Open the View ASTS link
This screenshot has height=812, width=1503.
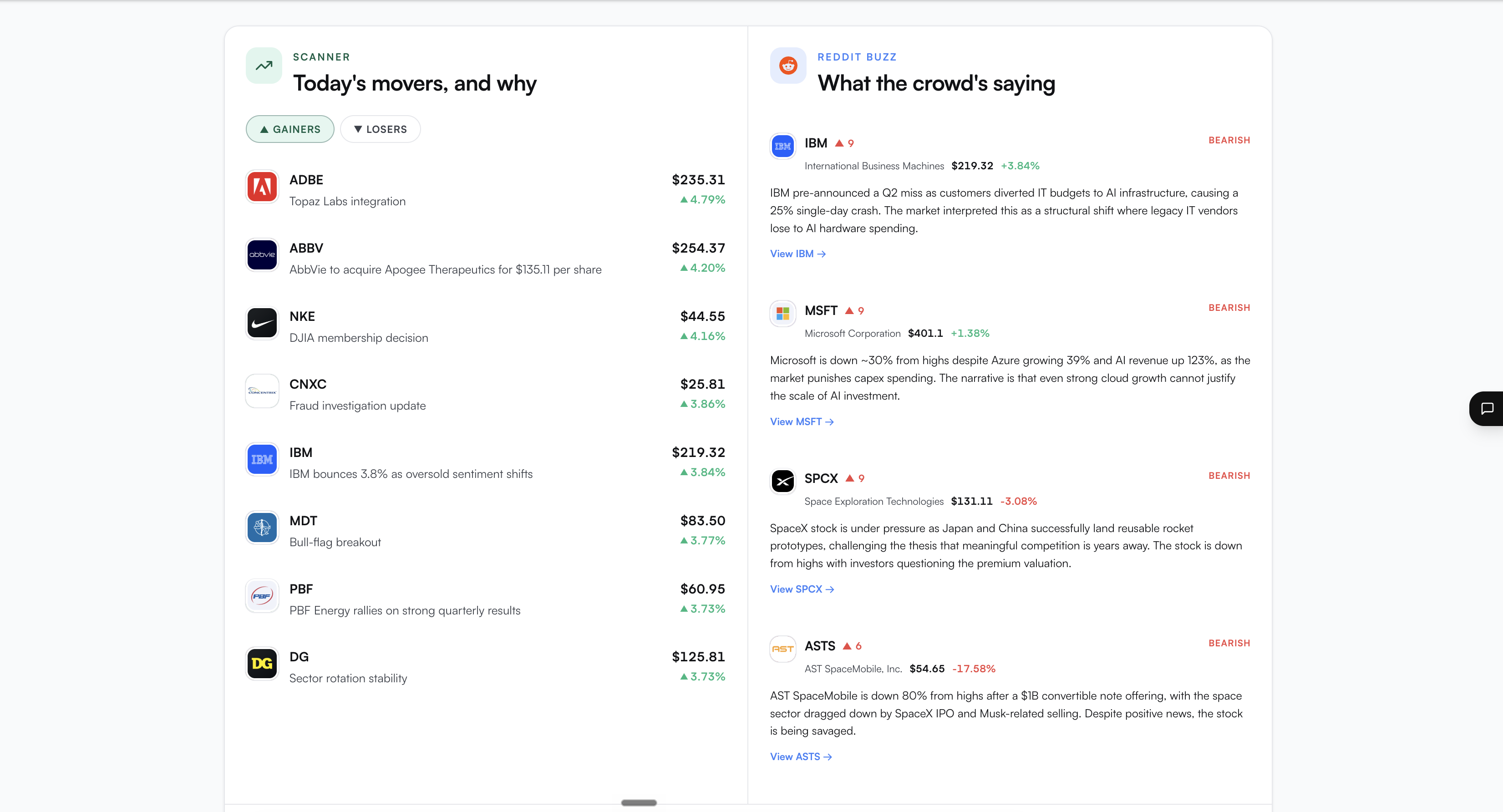[x=801, y=756]
